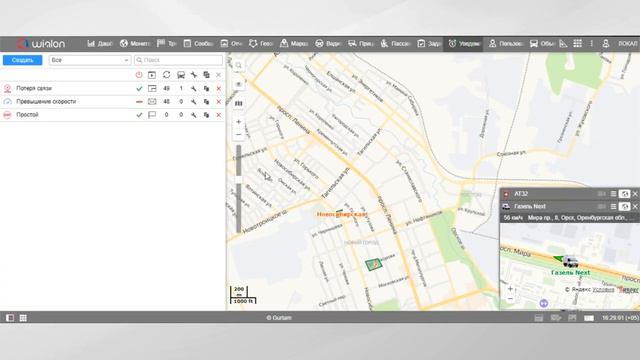Select the Превышение скорости notification name
640x360 pixels.
[x=46, y=101]
